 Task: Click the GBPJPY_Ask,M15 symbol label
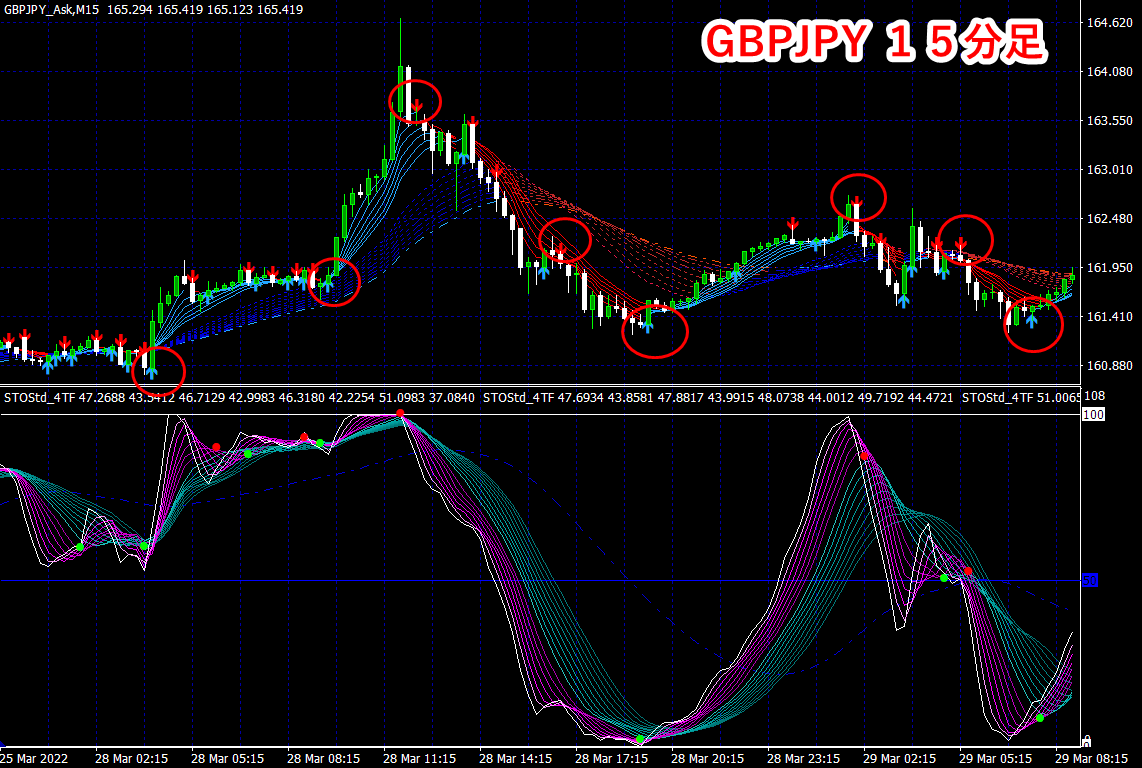[52, 9]
